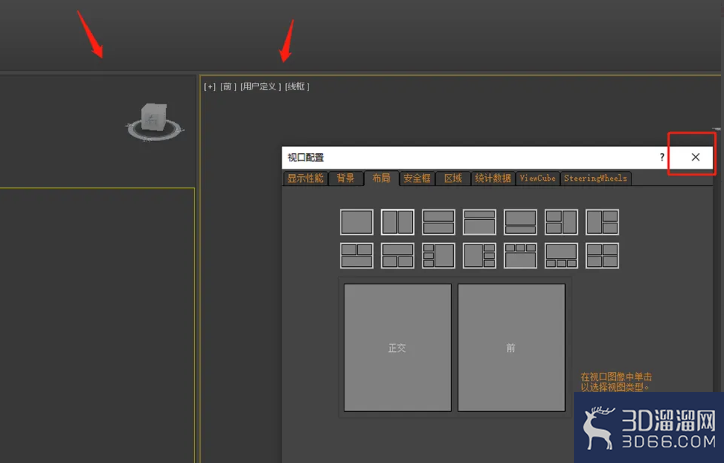Select the single-viewport layout icon
This screenshot has height=463, width=724.
click(x=356, y=222)
